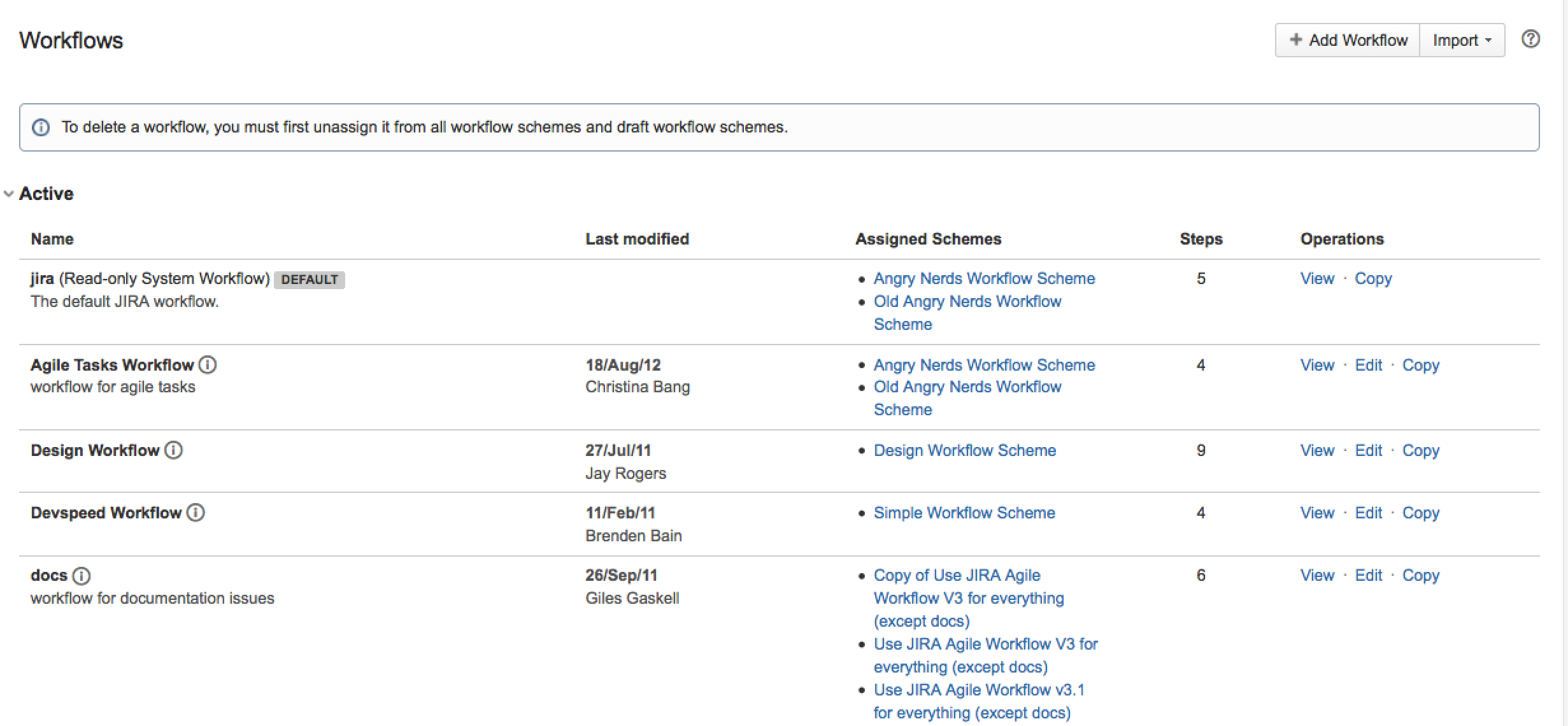Click the Steps column header
This screenshot has height=726, width=1568.
click(1201, 239)
